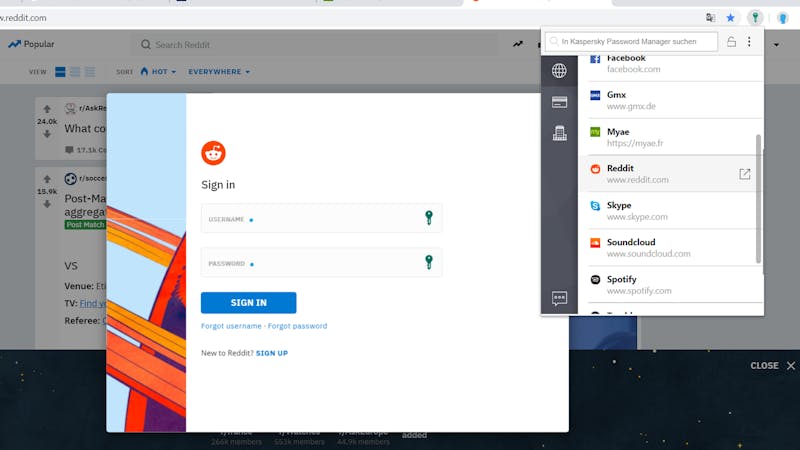Click the Post Match flair tag

(x=85, y=225)
